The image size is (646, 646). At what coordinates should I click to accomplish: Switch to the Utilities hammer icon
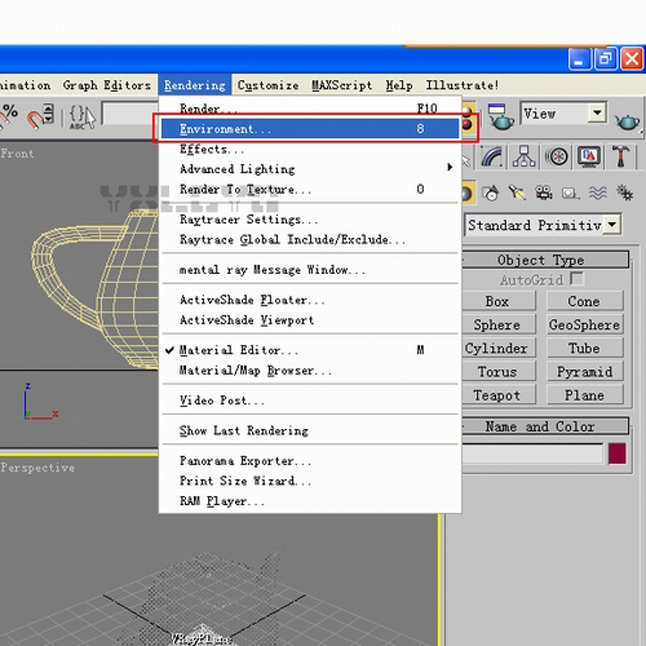click(620, 157)
